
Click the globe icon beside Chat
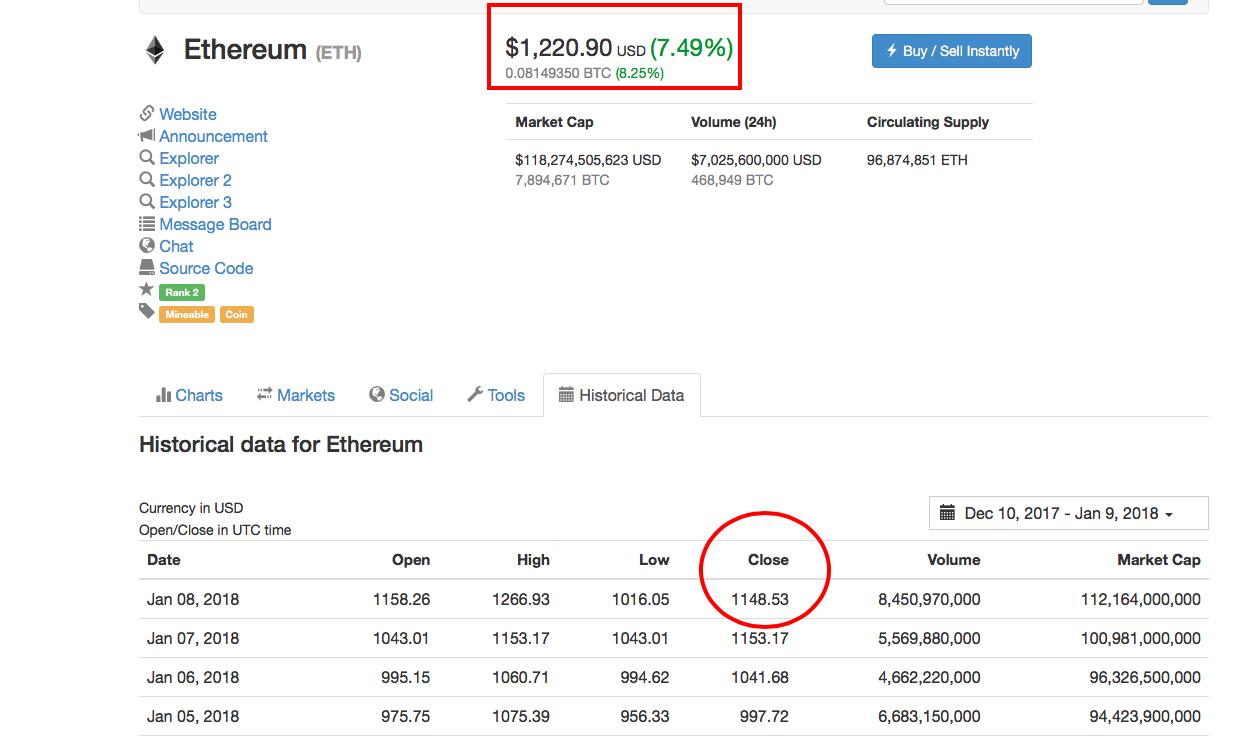point(147,245)
